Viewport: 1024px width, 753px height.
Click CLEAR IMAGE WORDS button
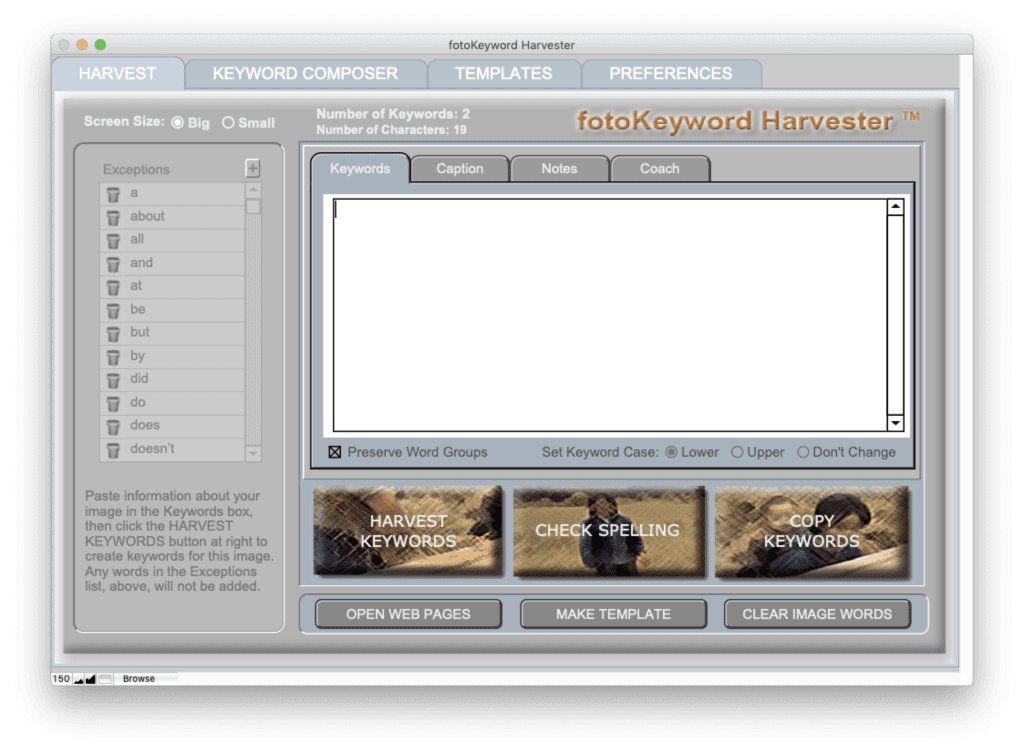coord(817,614)
